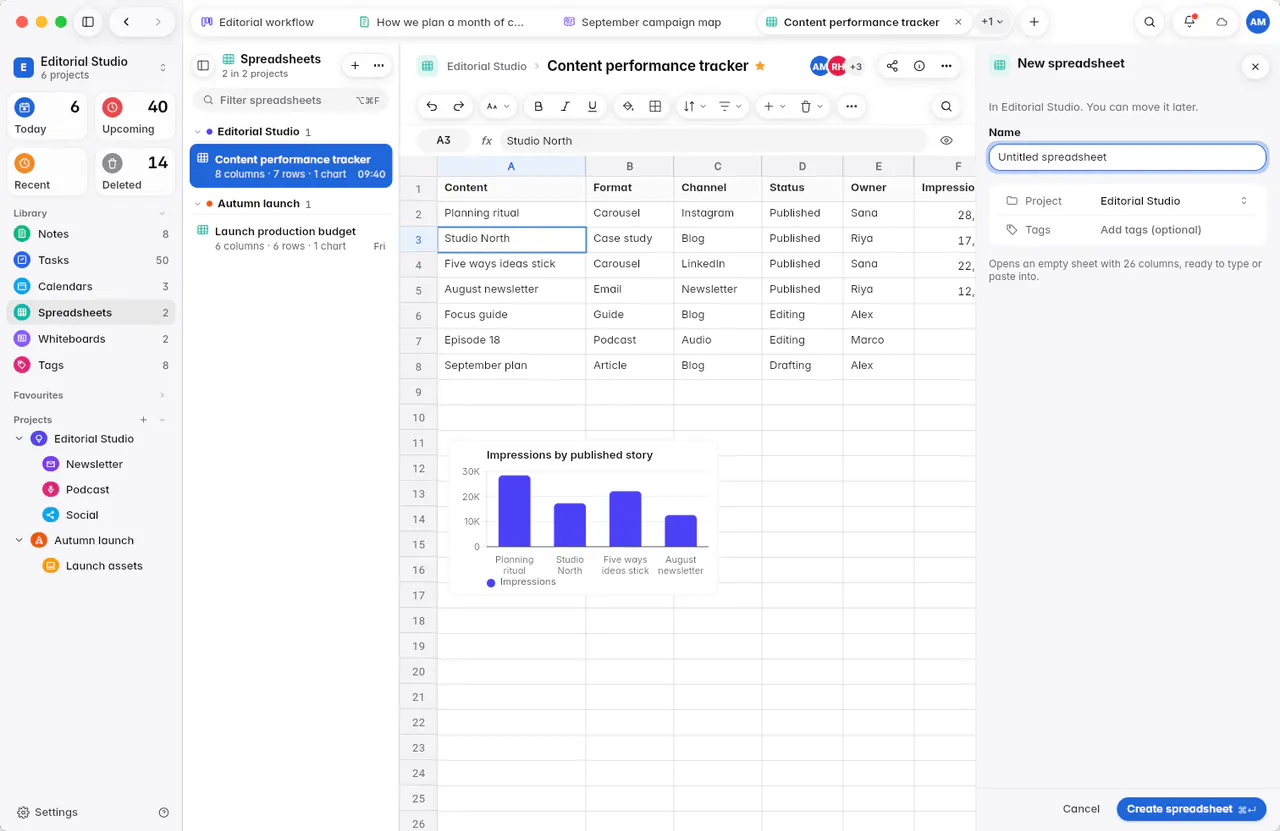Open document more options next to info
Viewport: 1280px width, 831px height.
tap(946, 66)
